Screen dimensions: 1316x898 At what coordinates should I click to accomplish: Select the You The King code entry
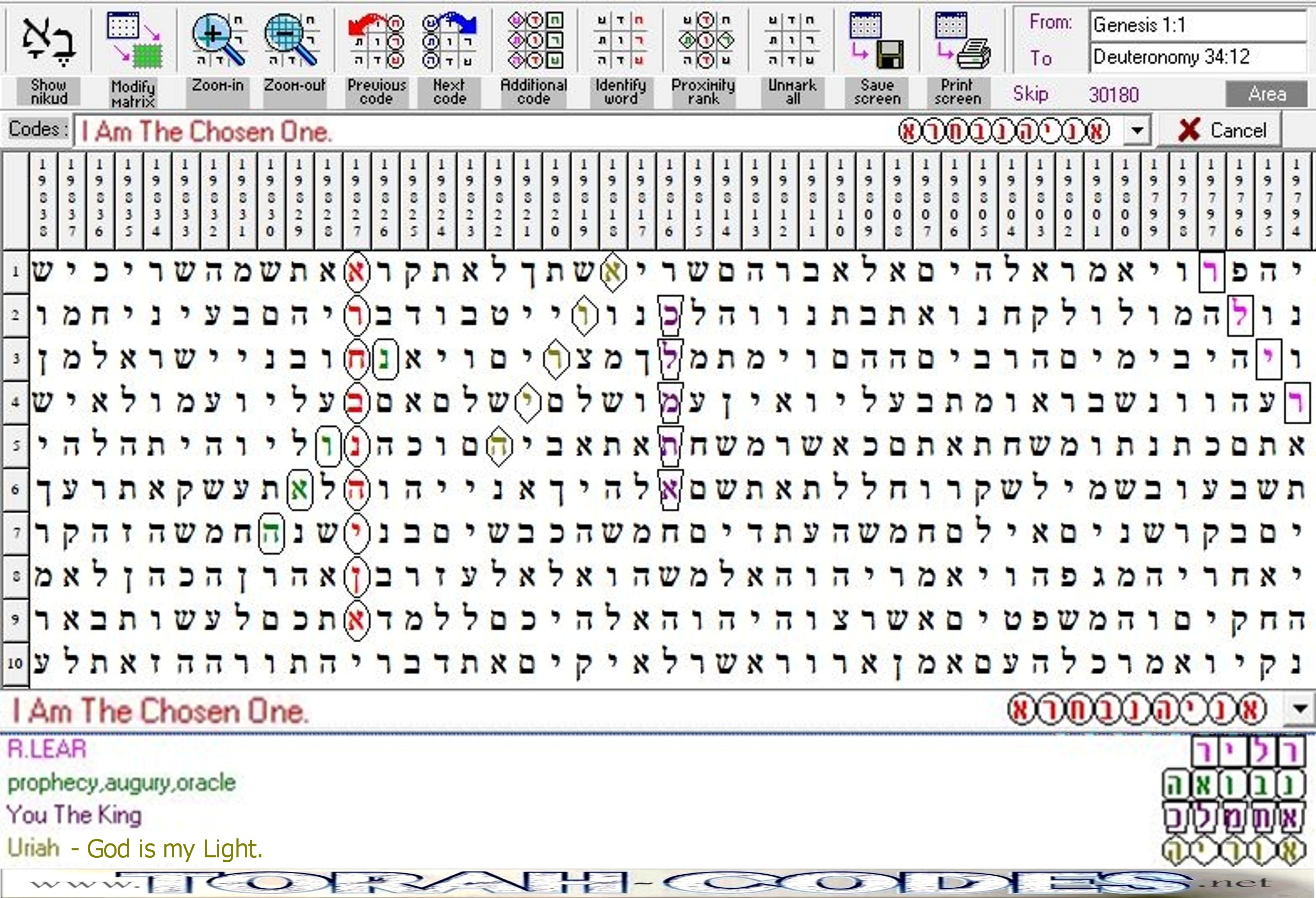pyautogui.click(x=74, y=815)
